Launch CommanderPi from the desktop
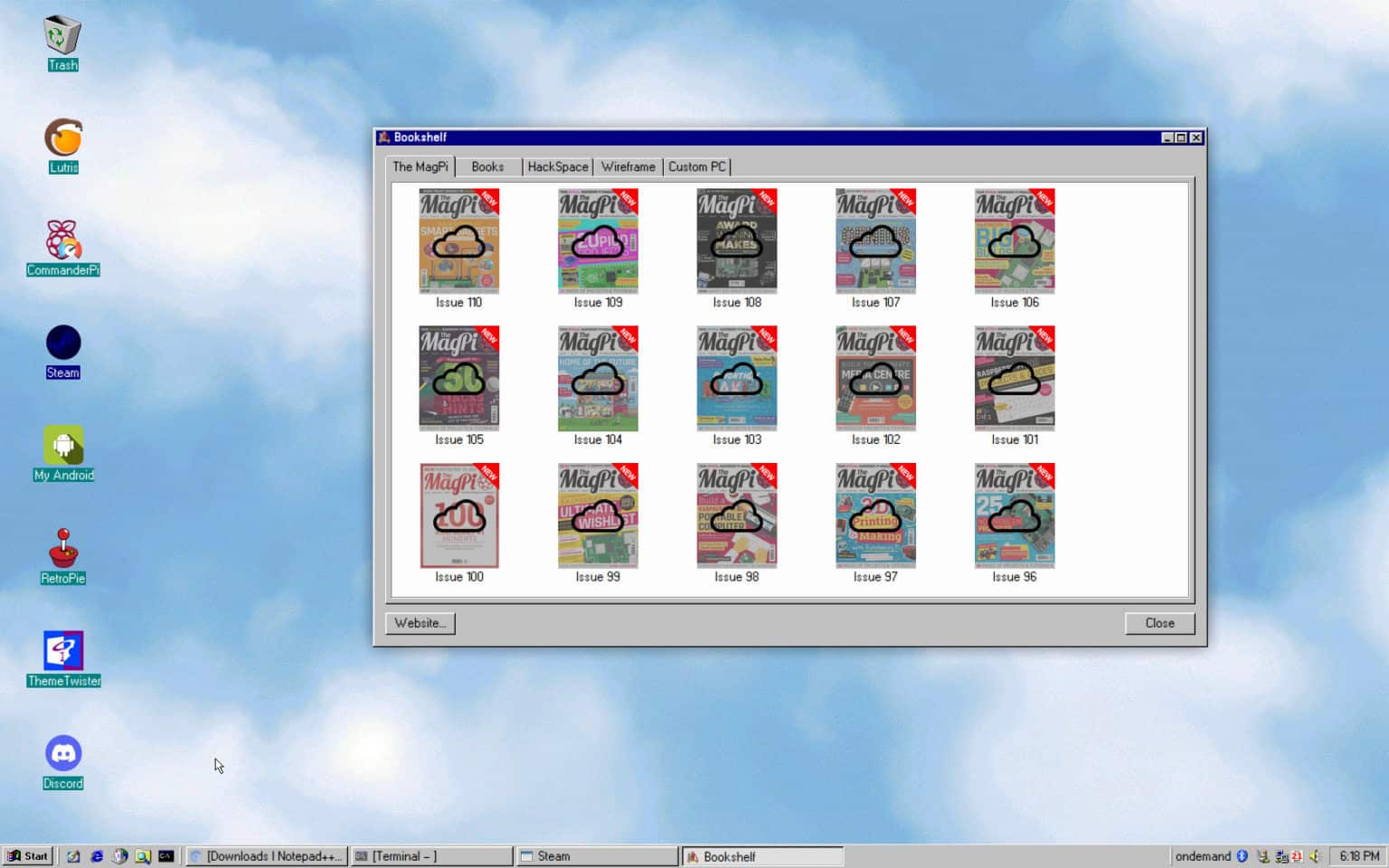Image resolution: width=1389 pixels, height=868 pixels. pyautogui.click(x=62, y=244)
